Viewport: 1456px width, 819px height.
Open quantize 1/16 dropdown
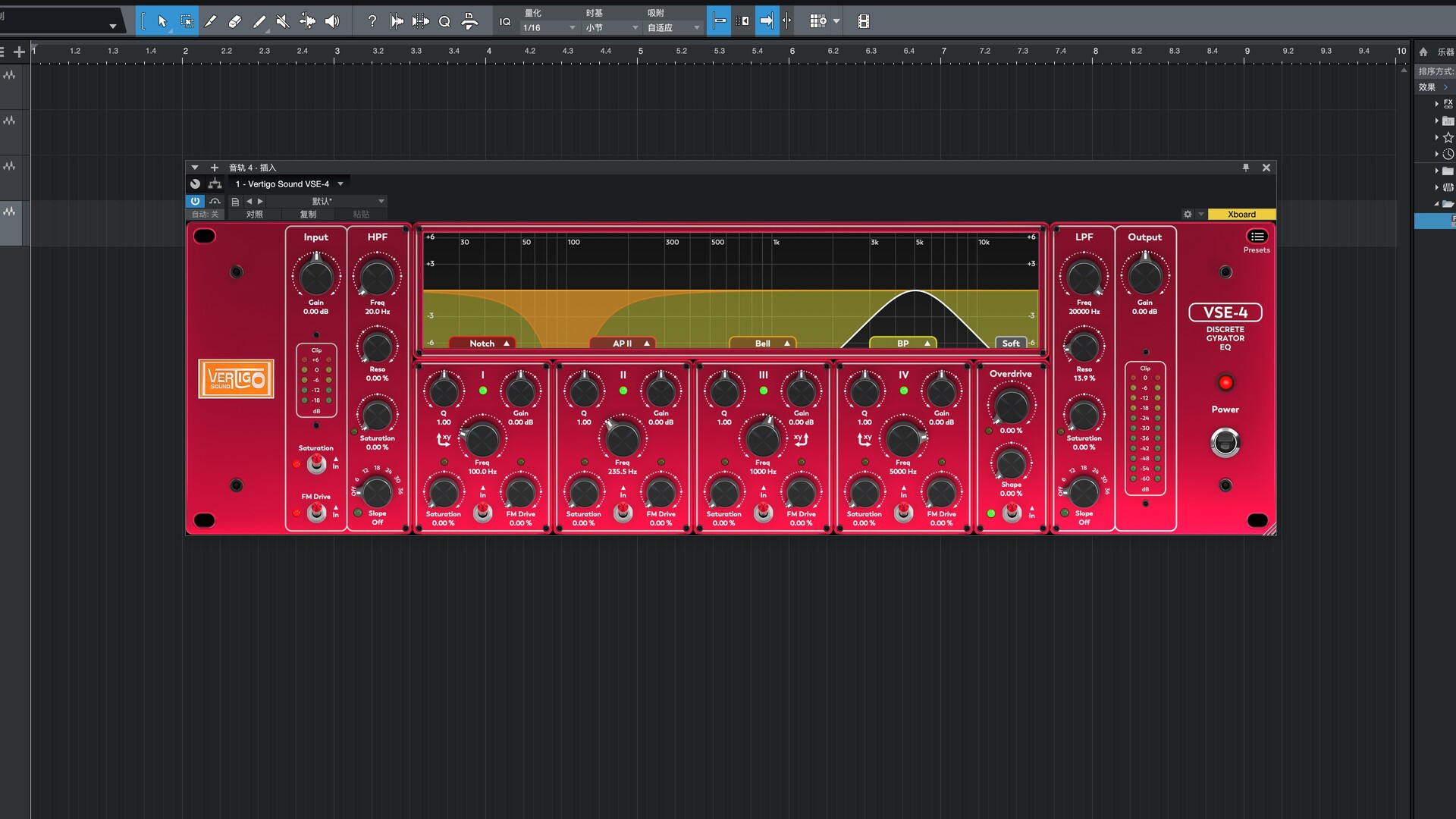pos(549,27)
